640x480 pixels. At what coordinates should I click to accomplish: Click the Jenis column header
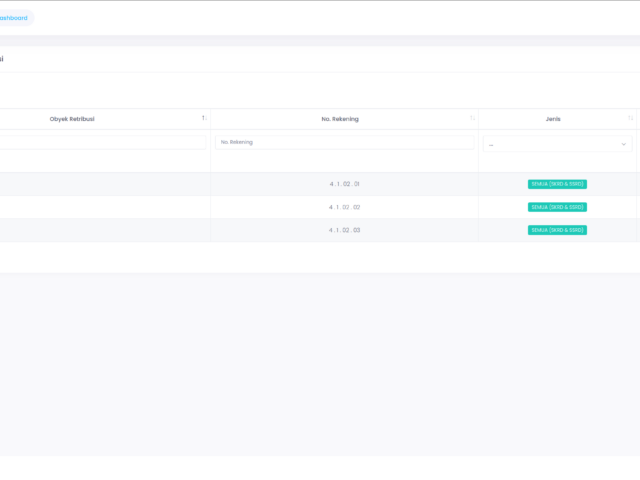(x=553, y=119)
